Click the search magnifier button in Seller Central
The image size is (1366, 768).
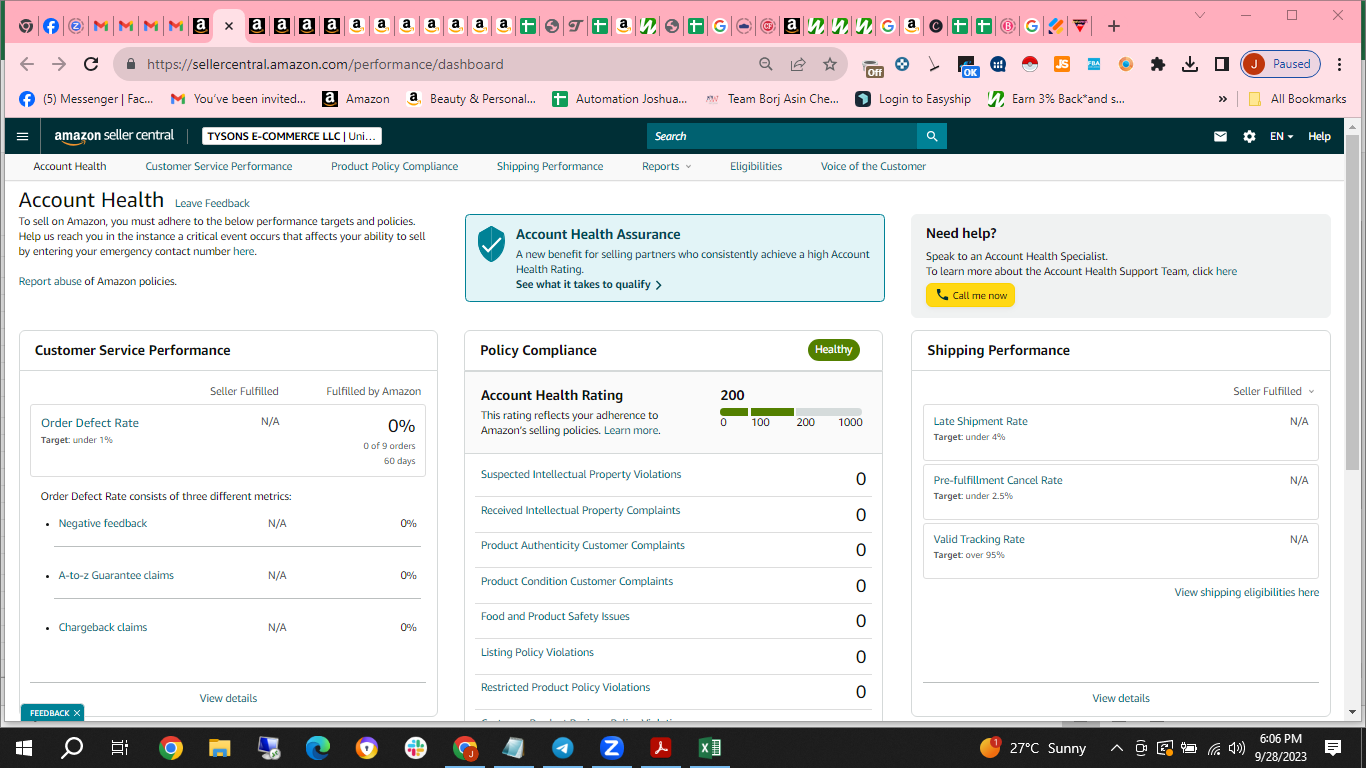point(932,136)
